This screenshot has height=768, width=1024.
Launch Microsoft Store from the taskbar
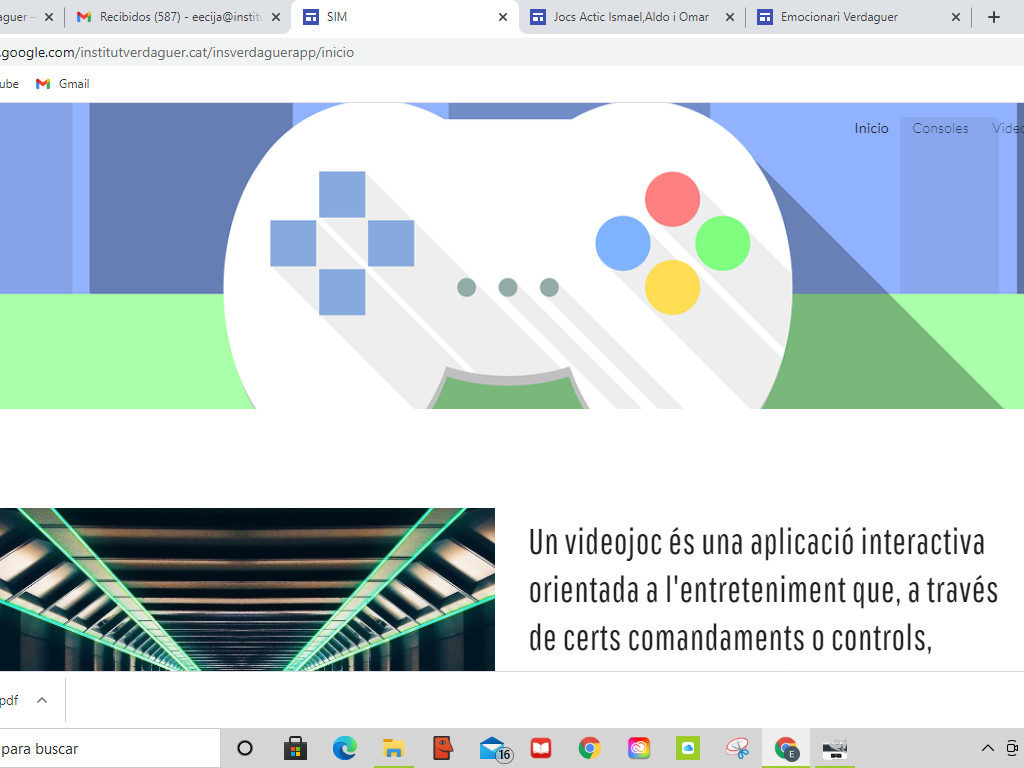pos(295,748)
